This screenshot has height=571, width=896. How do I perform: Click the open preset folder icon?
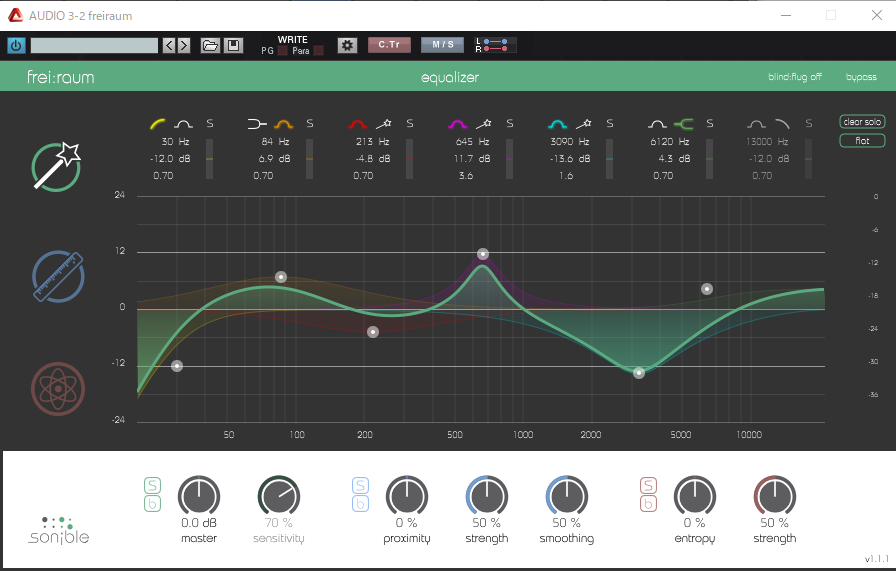(x=210, y=45)
